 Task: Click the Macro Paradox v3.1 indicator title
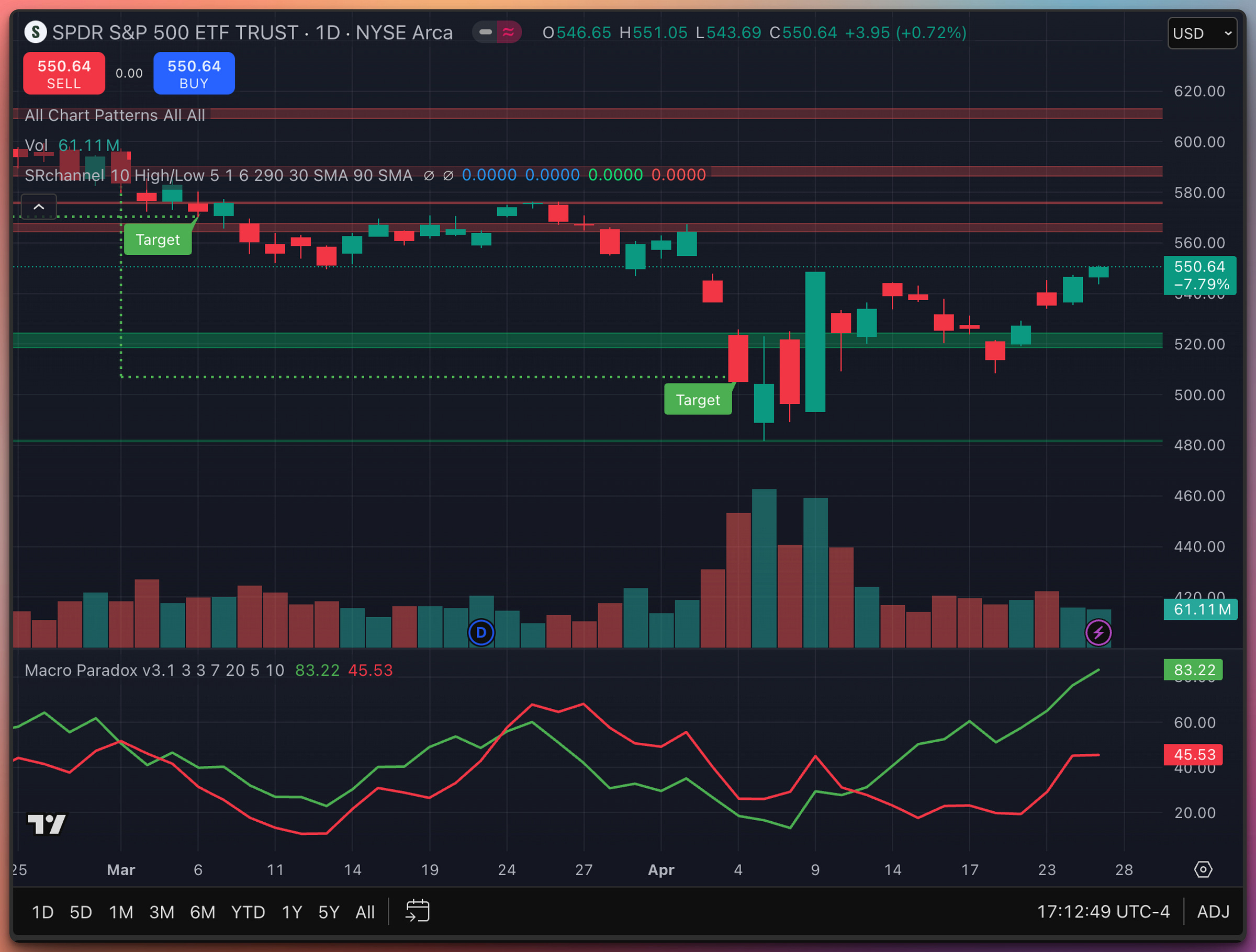point(154,671)
